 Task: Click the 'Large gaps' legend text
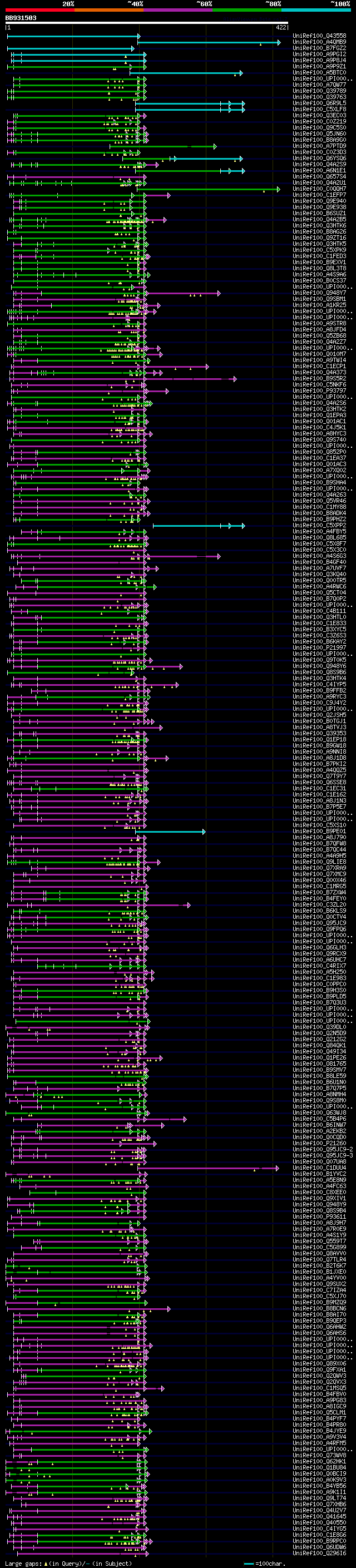tap(23, 1563)
